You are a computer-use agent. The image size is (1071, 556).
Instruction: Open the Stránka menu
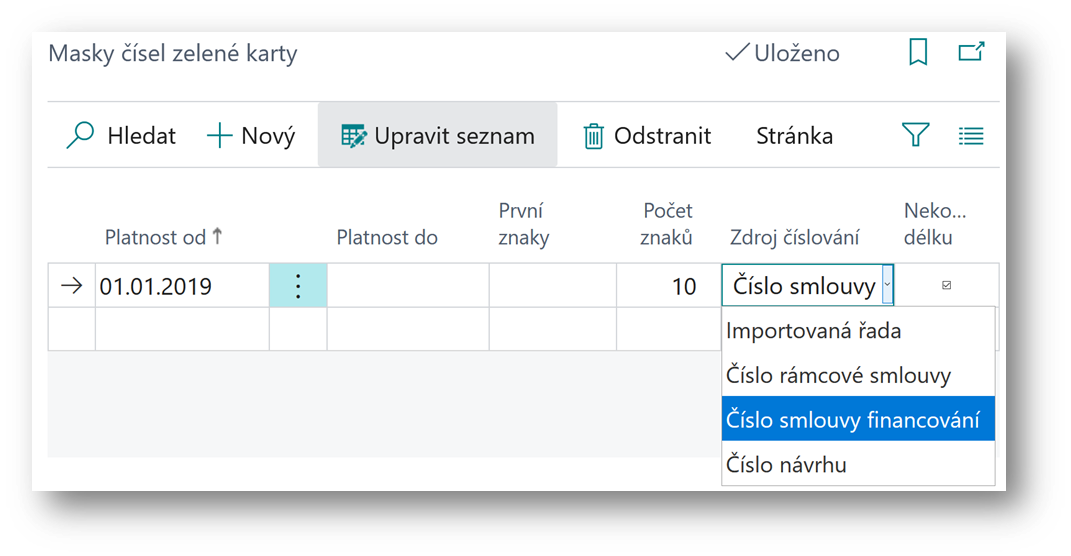click(794, 136)
